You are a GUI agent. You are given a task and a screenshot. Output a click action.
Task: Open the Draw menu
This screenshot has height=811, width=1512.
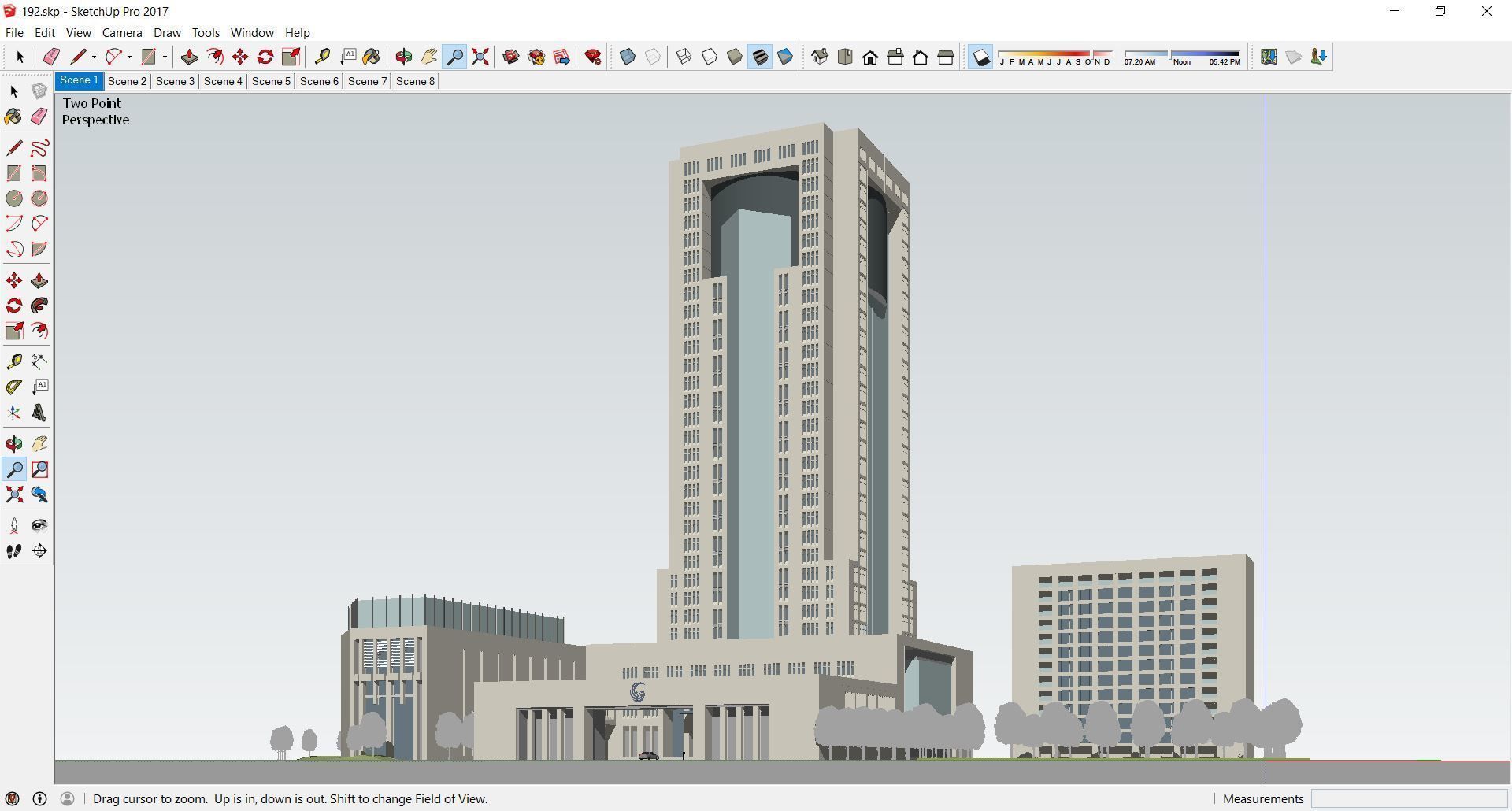tap(167, 33)
